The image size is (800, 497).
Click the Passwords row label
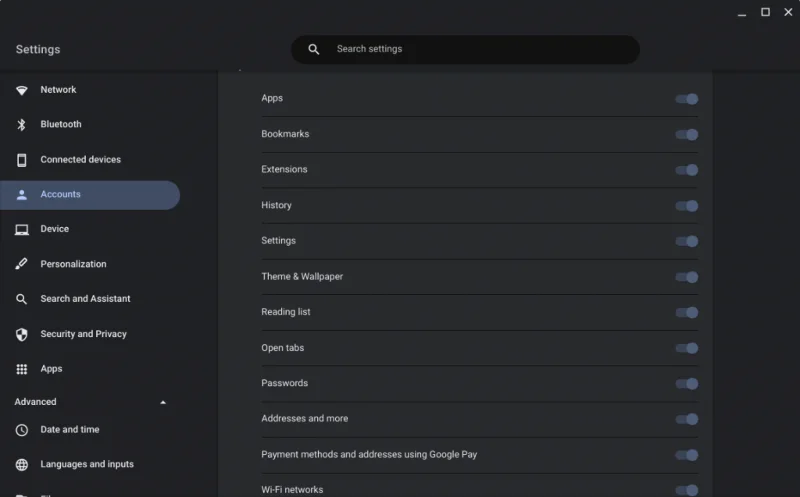285,383
